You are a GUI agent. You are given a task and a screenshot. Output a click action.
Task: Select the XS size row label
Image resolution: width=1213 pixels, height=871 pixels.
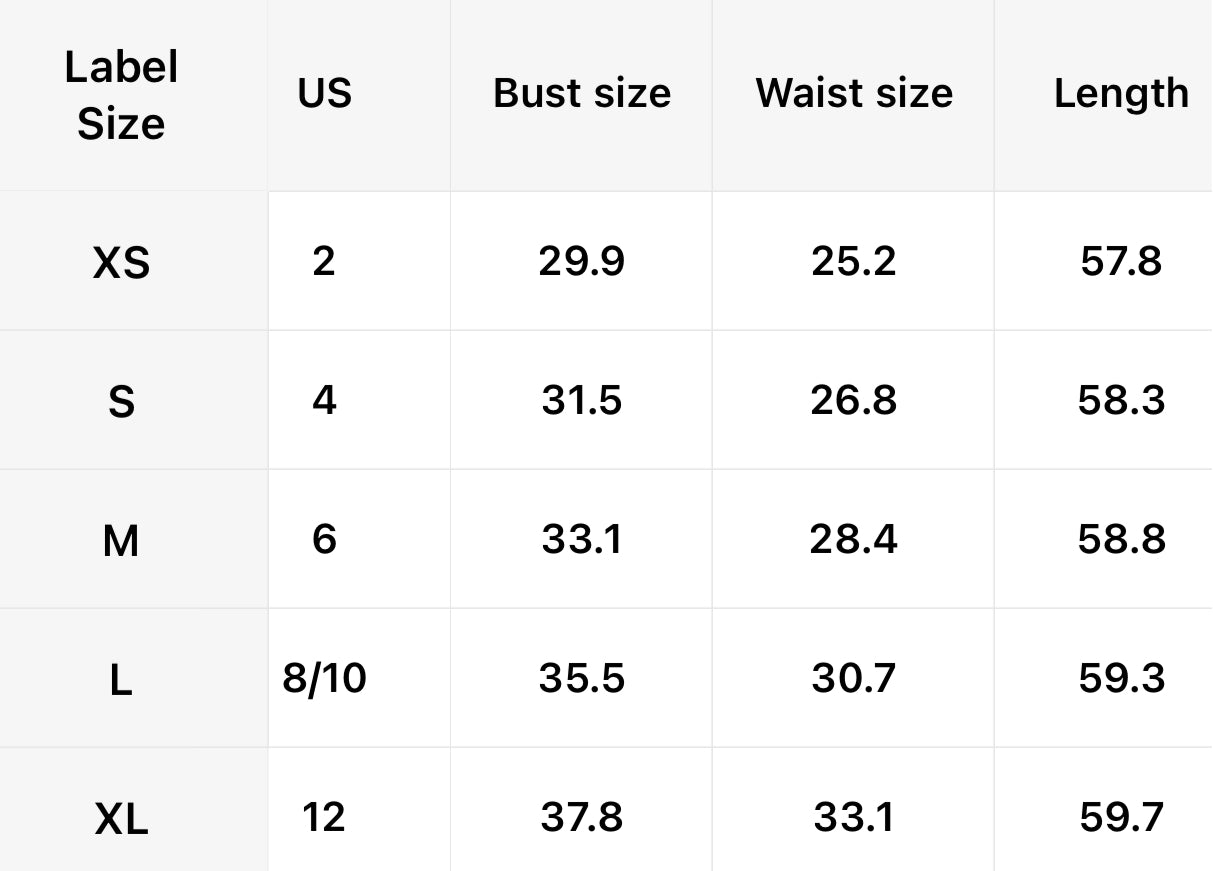121,263
